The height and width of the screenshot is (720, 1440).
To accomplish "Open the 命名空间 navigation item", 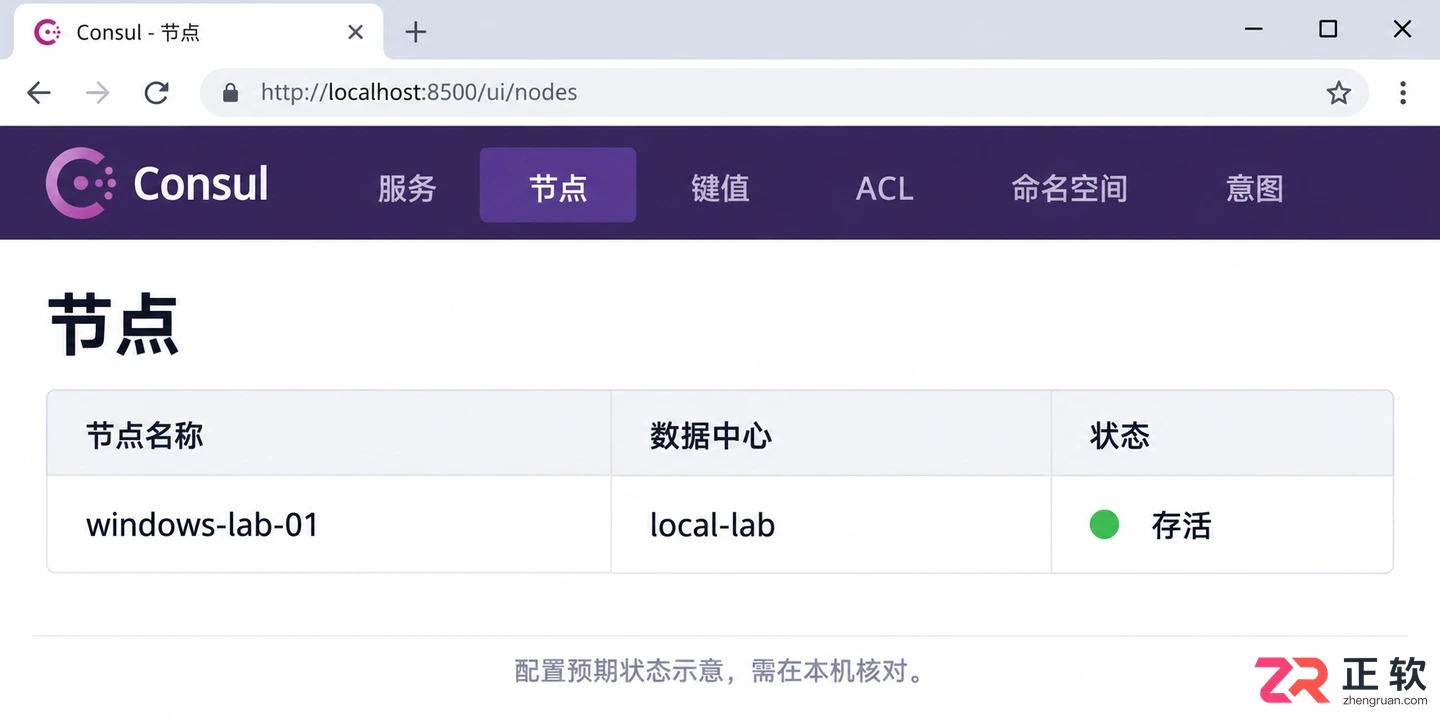I will tap(1070, 187).
